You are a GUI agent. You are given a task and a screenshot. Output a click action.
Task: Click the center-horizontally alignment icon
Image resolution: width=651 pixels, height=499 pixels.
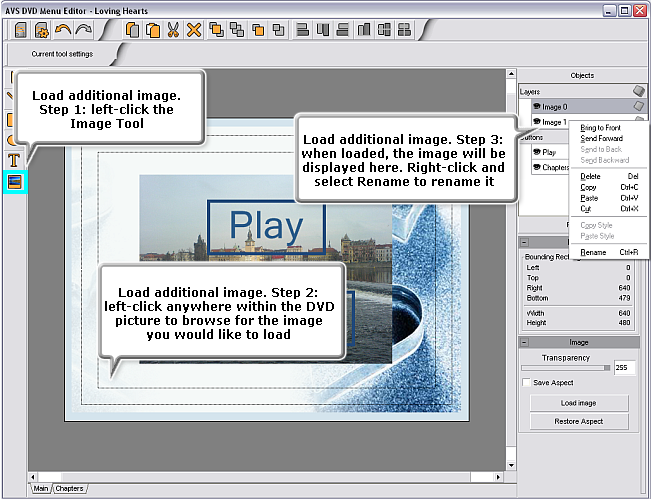pyautogui.click(x=384, y=30)
